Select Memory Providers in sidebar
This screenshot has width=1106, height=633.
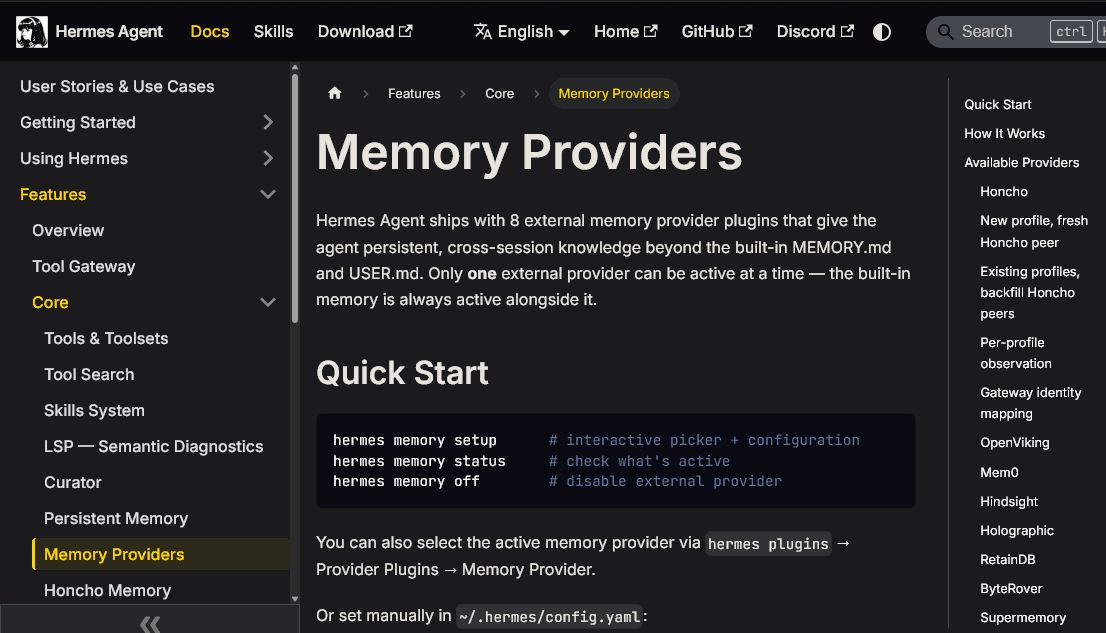coord(161,554)
